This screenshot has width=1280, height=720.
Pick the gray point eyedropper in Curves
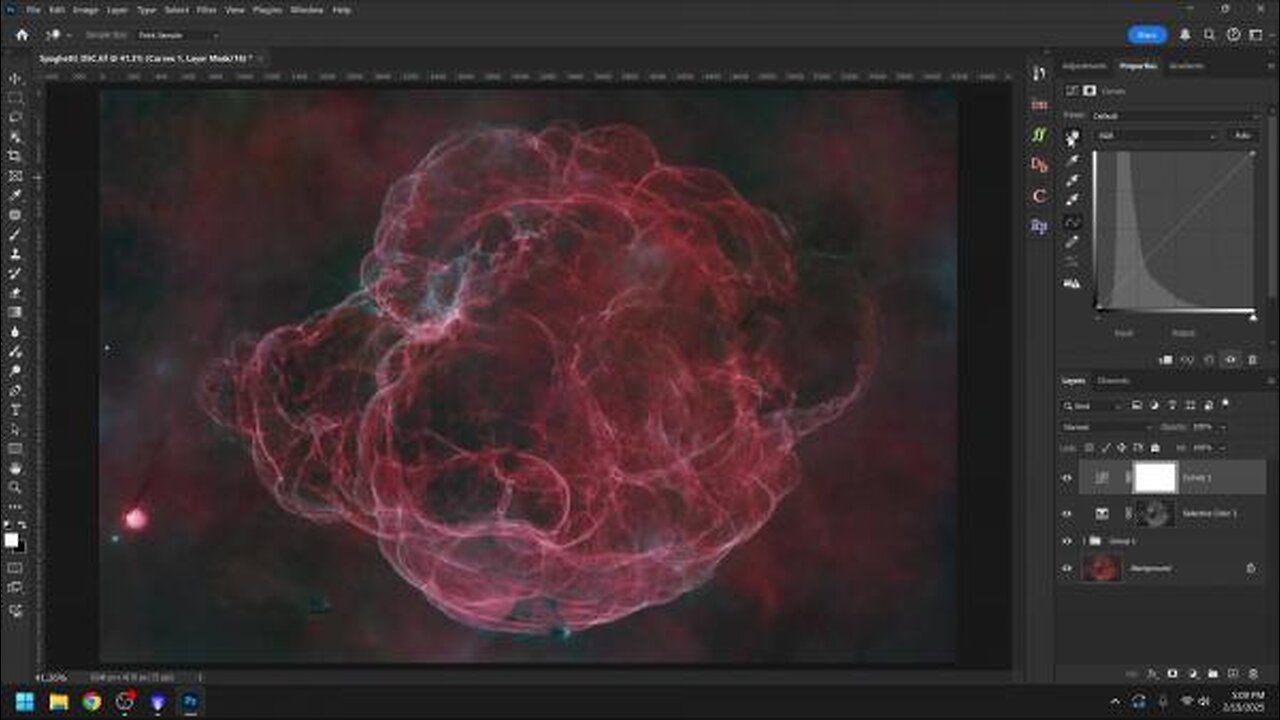[x=1072, y=181]
